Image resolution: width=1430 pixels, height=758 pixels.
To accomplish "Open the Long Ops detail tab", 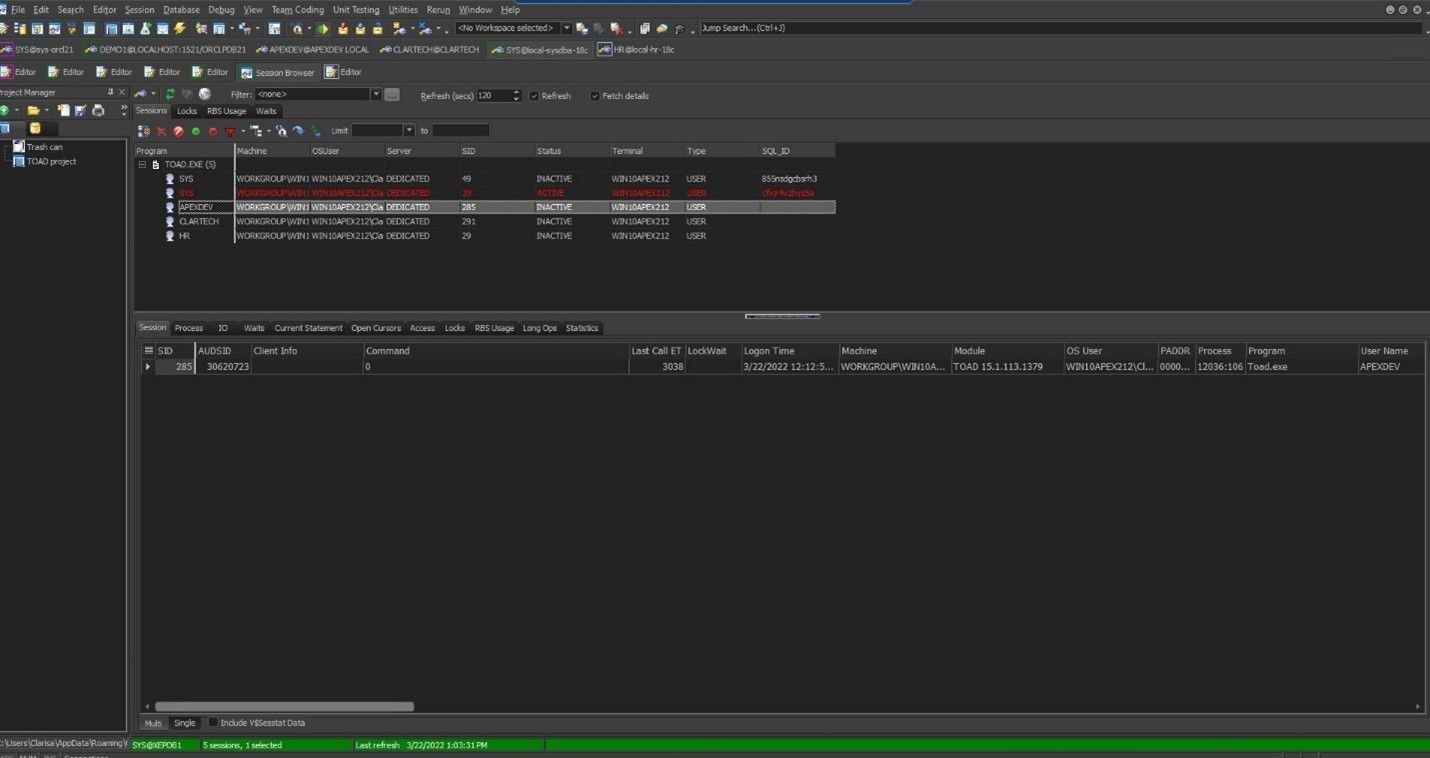I will coord(540,328).
